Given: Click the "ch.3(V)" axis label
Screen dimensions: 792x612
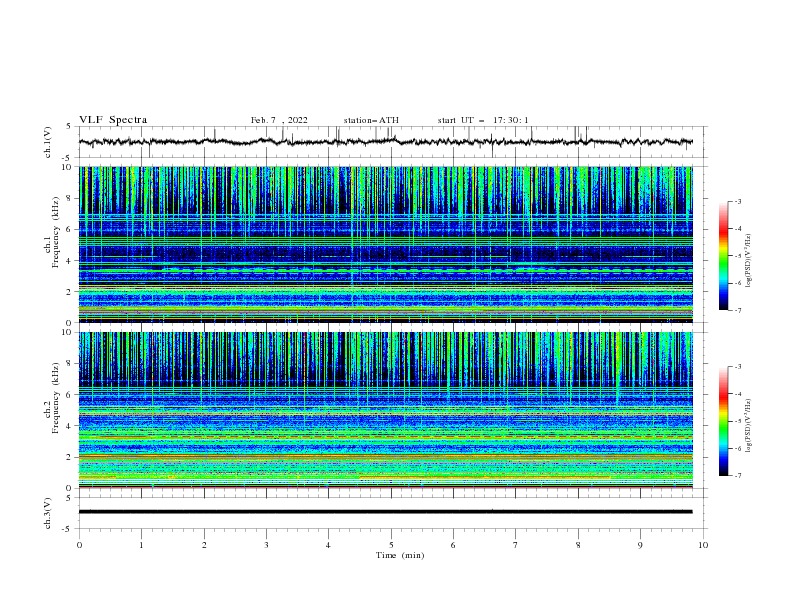Looking at the screenshot, I should [x=48, y=513].
